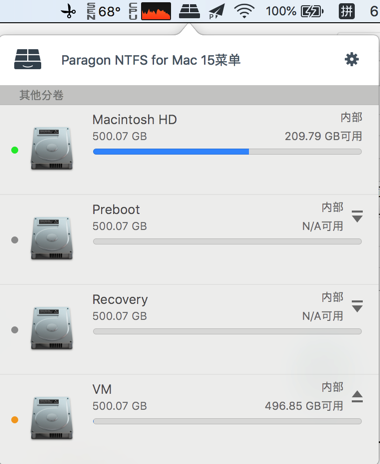Eject the VM volume using the eject button
Viewport: 380px width, 464px height.
point(357,396)
